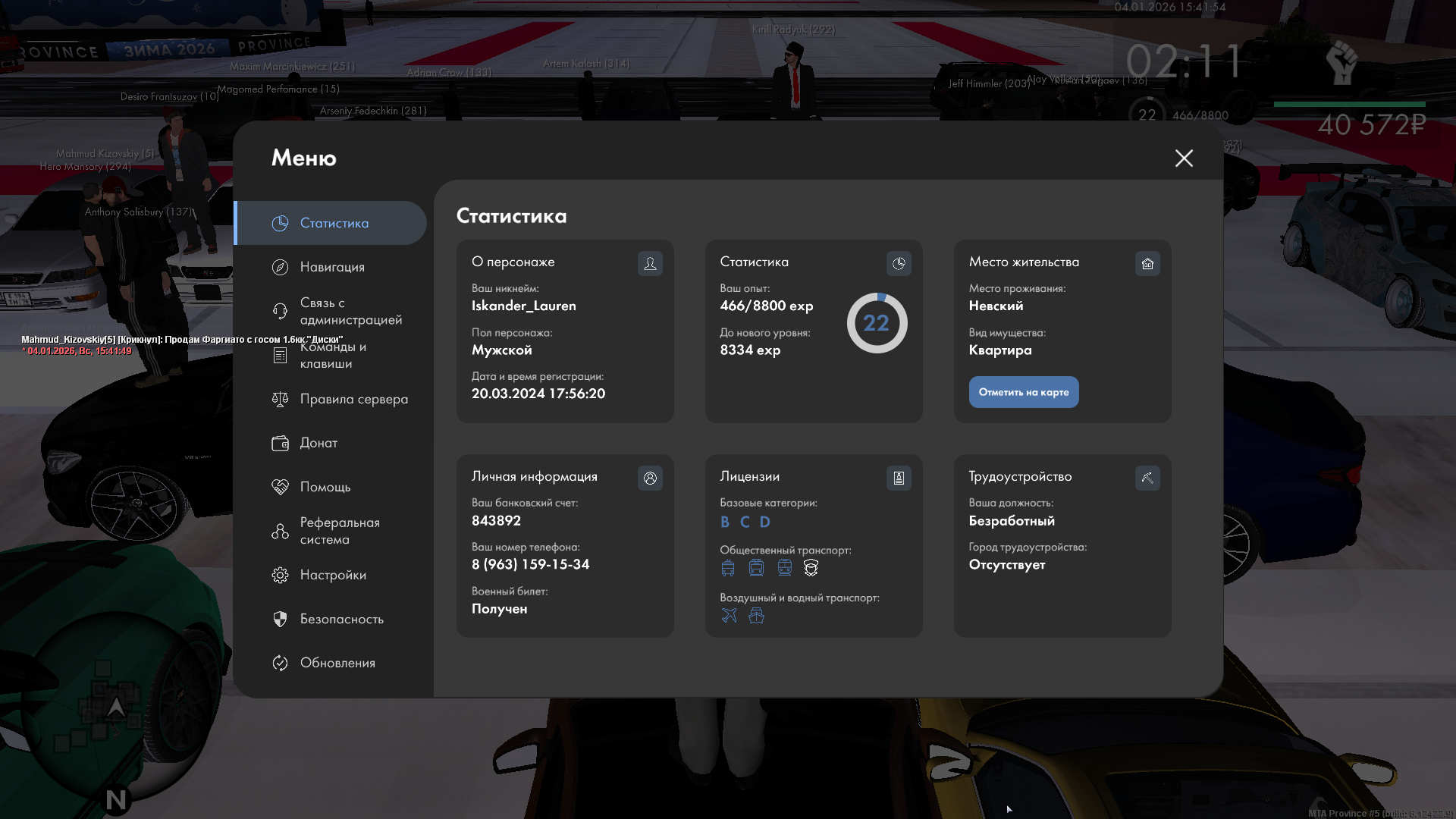This screenshot has height=819, width=1456.
Task: Open the Настройки menu item
Action: 332,575
